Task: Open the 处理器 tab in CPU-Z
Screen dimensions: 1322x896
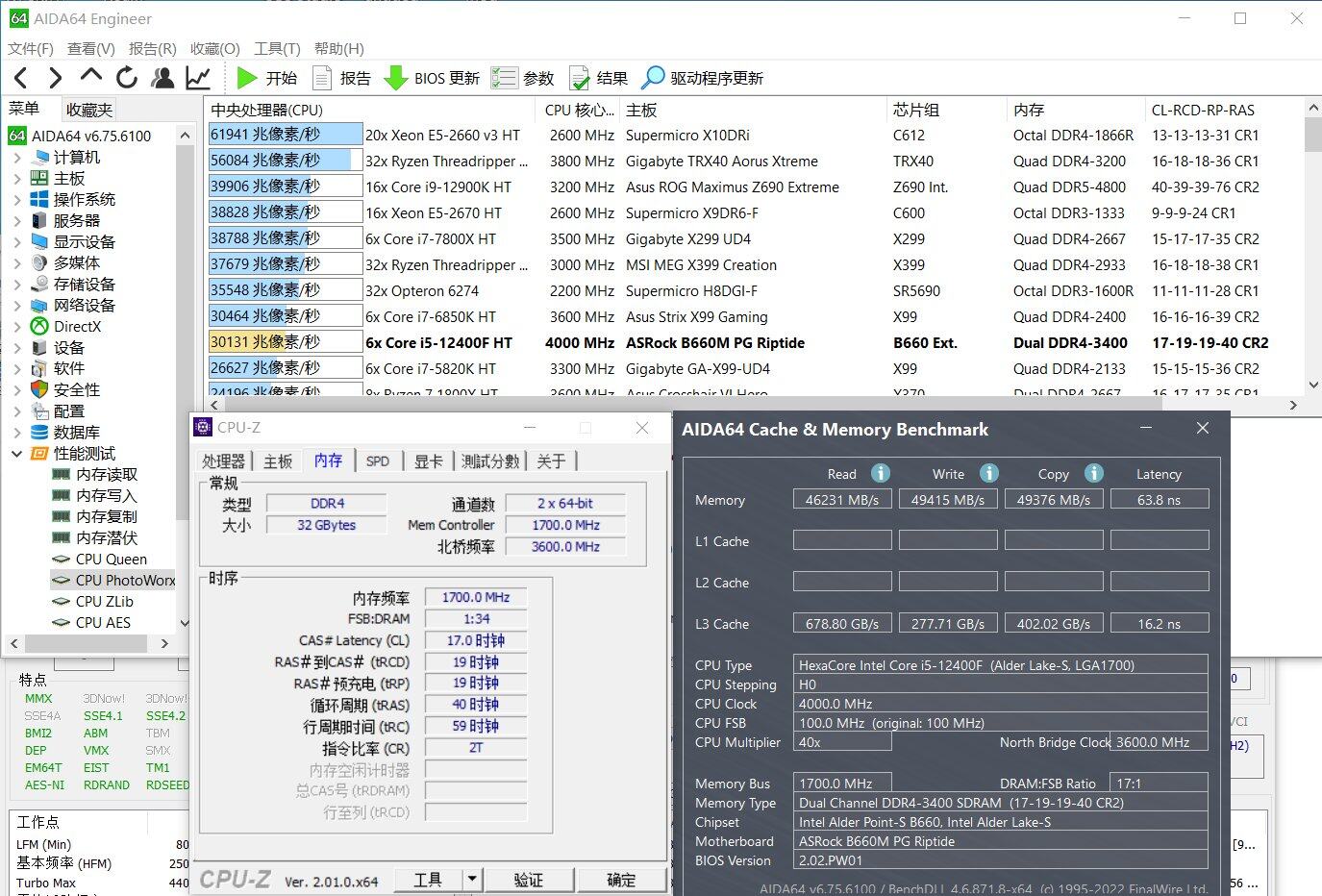Action: (224, 461)
